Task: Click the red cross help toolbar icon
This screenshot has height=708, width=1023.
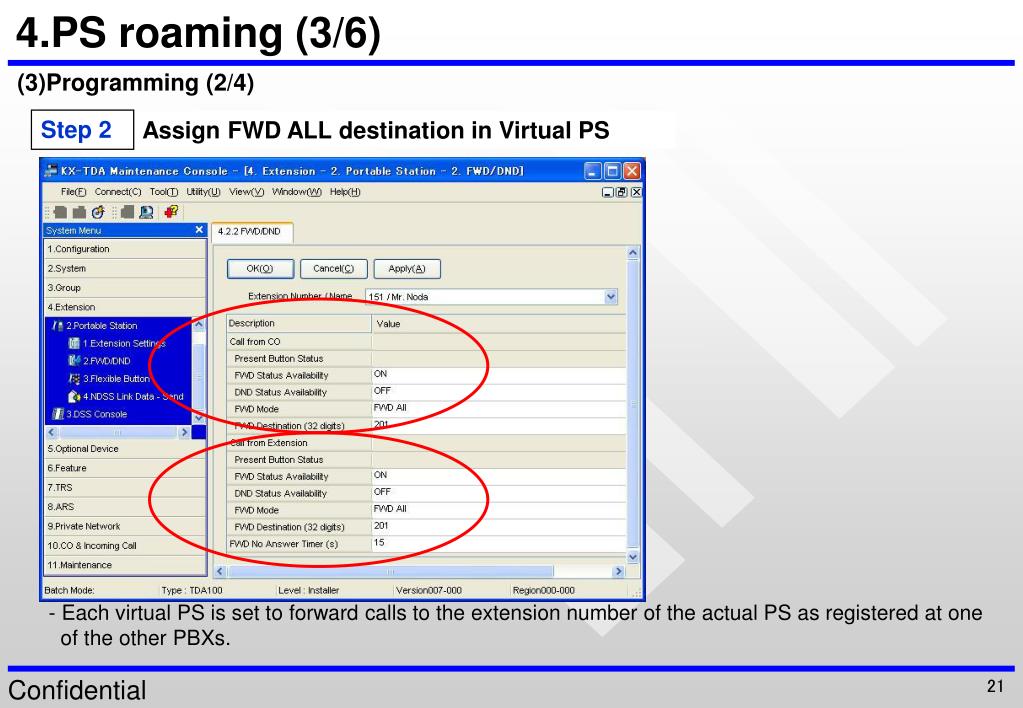Action: click(x=172, y=211)
